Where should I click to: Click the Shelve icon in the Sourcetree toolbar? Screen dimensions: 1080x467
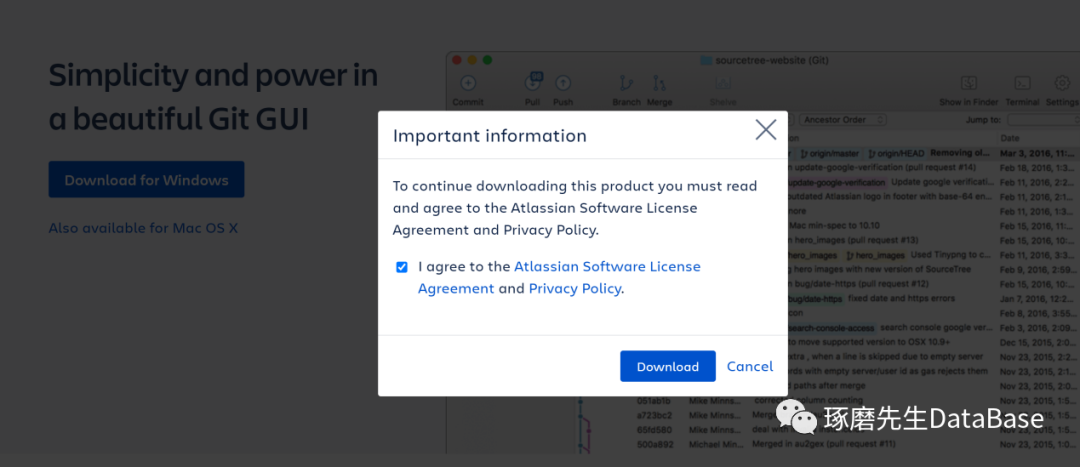coord(723,83)
